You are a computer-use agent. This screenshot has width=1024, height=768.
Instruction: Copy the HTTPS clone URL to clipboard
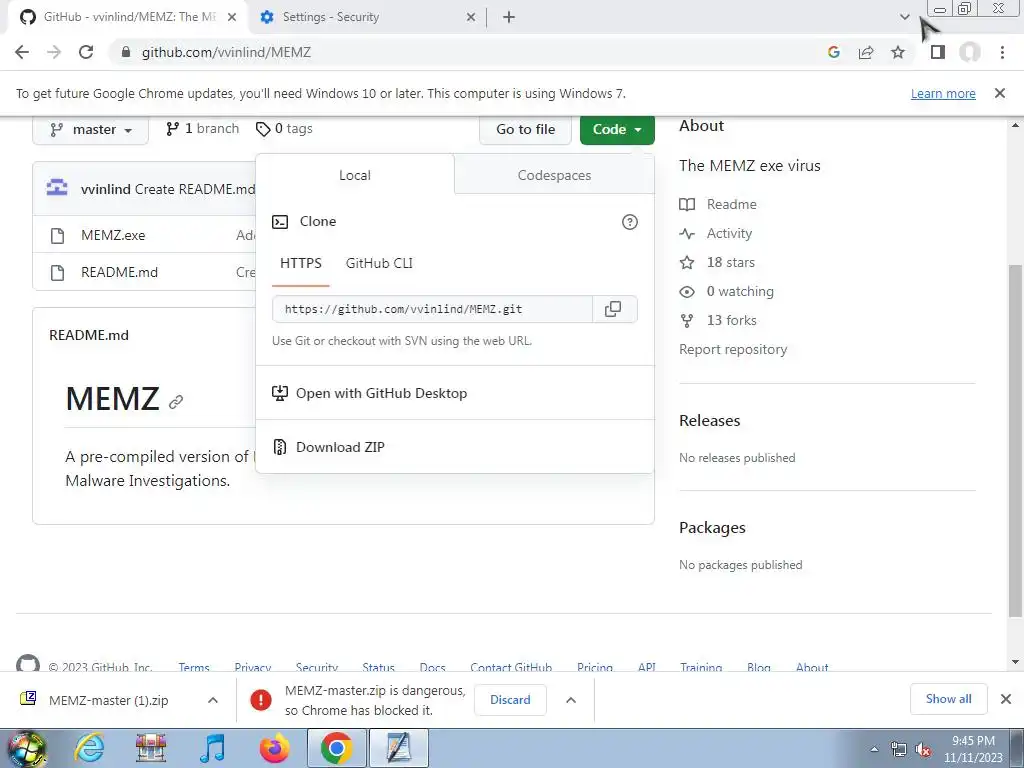(x=613, y=309)
